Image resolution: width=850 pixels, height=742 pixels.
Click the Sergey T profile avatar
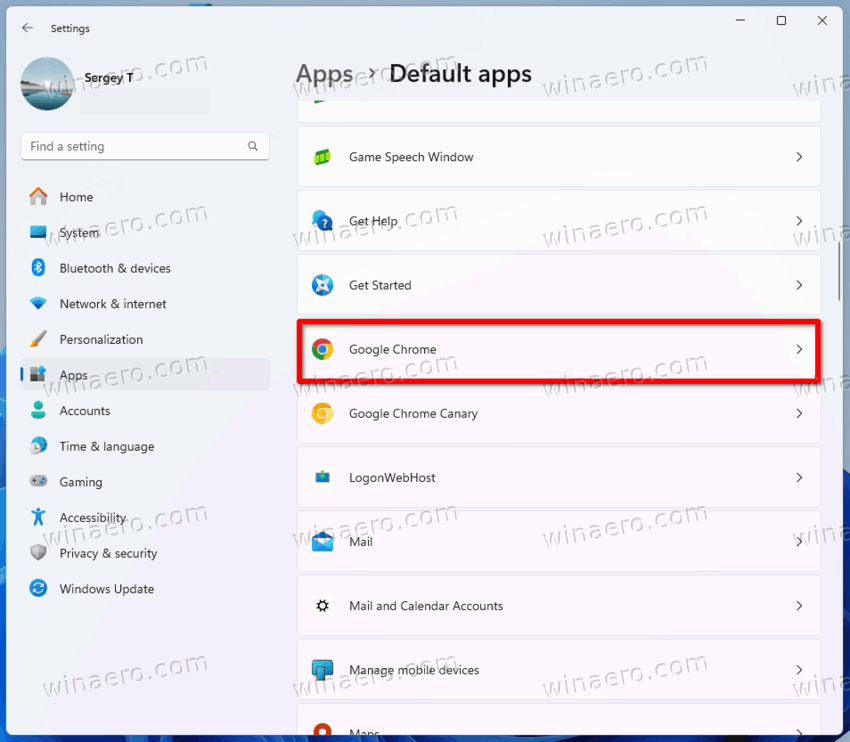pyautogui.click(x=47, y=83)
